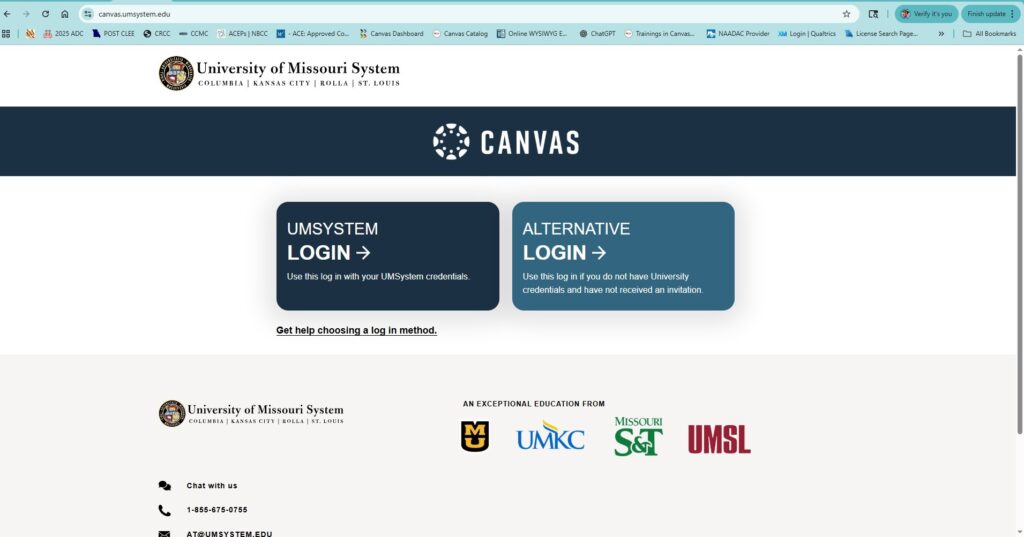Viewport: 1024px width, 537px height.
Task: Open the UMSYSTEM Login card
Action: 387,256
